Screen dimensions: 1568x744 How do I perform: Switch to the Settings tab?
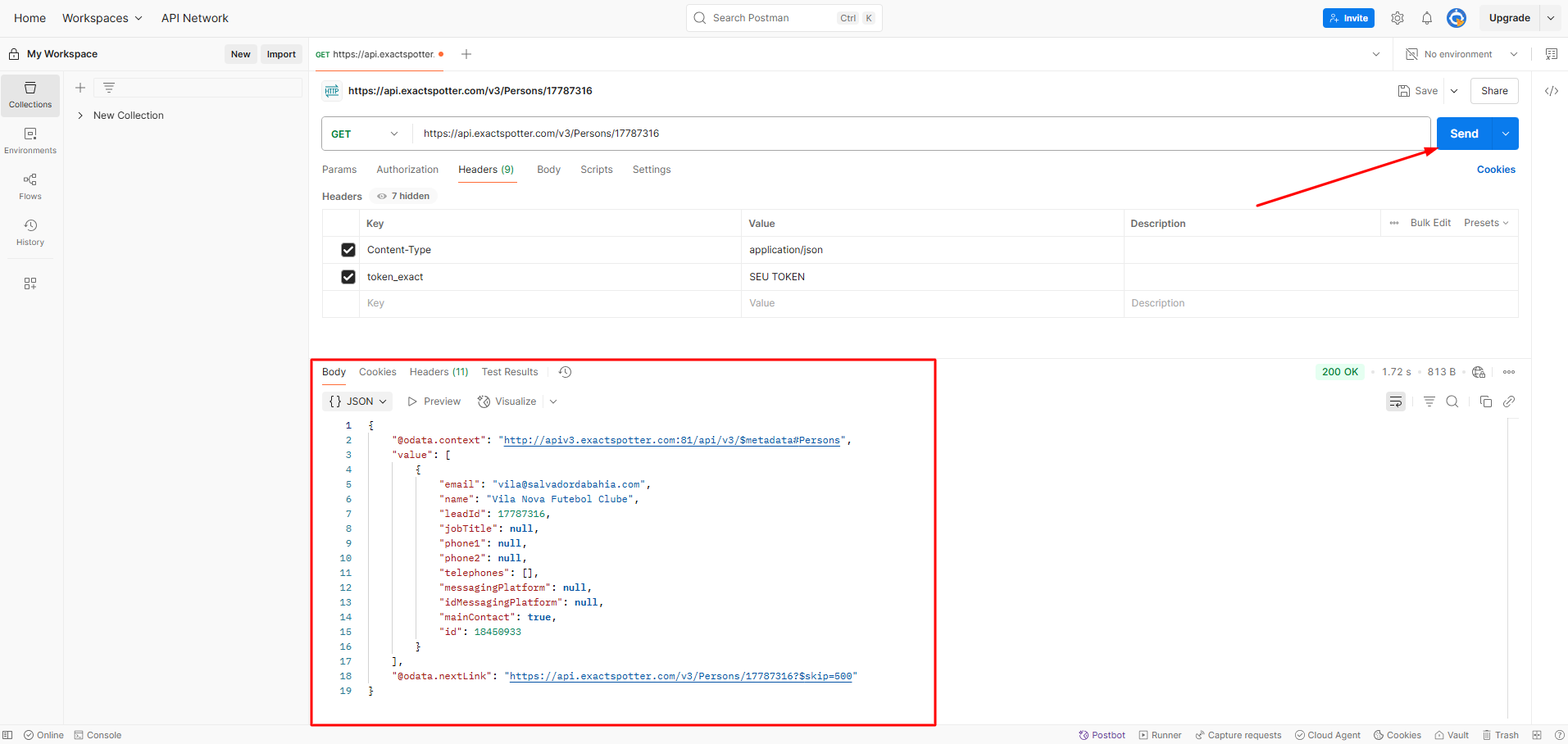(x=652, y=170)
